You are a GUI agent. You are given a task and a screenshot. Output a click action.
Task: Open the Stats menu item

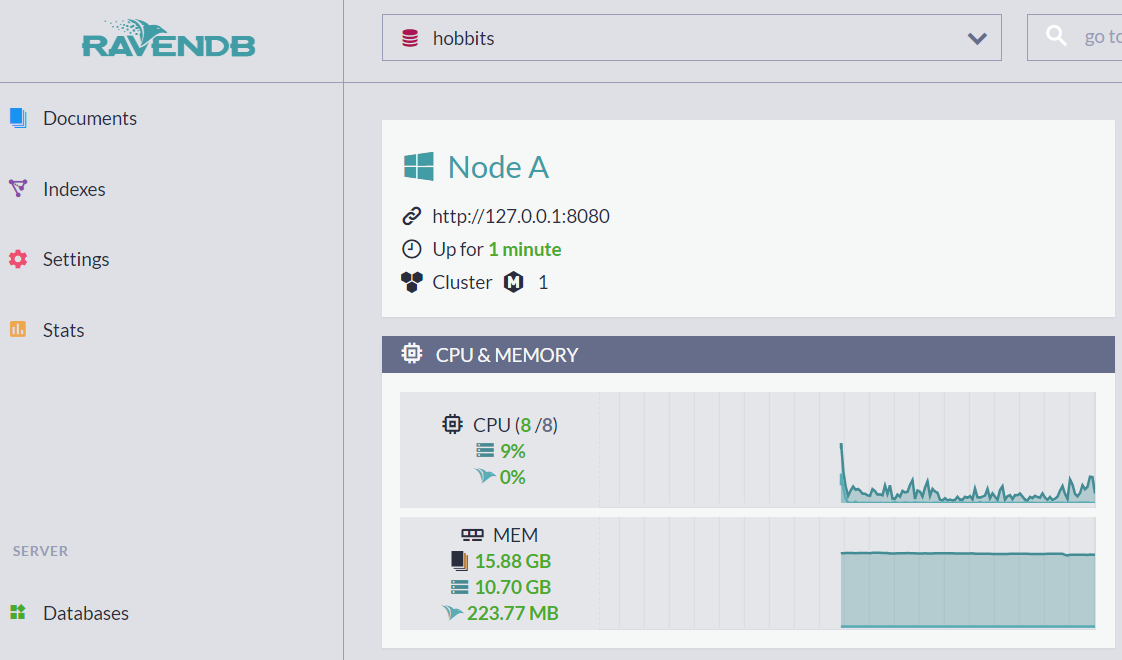pos(63,330)
